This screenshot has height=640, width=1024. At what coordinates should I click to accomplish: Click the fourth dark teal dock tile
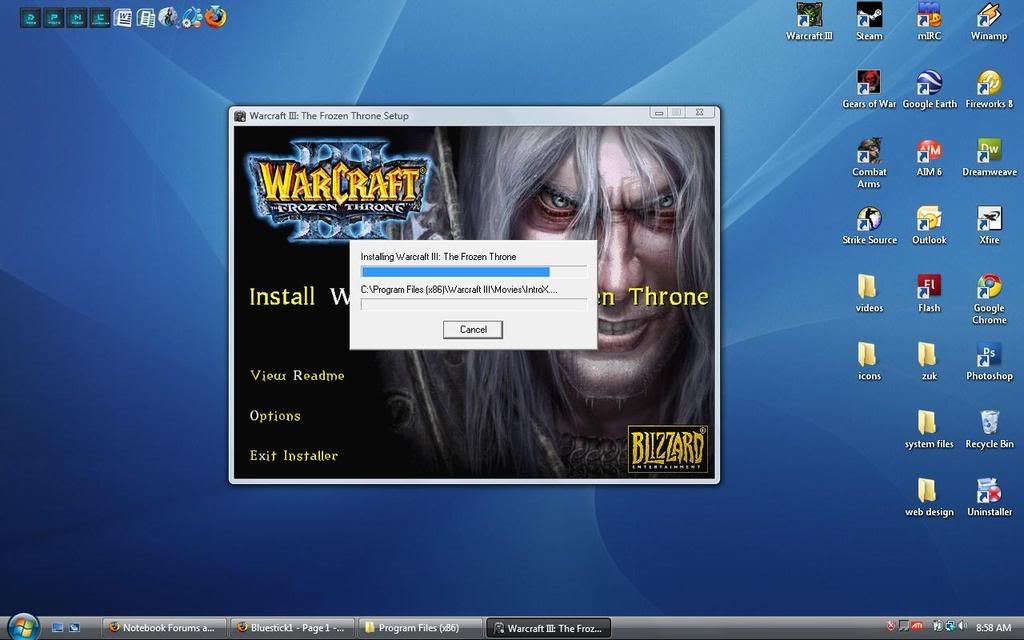(99, 17)
